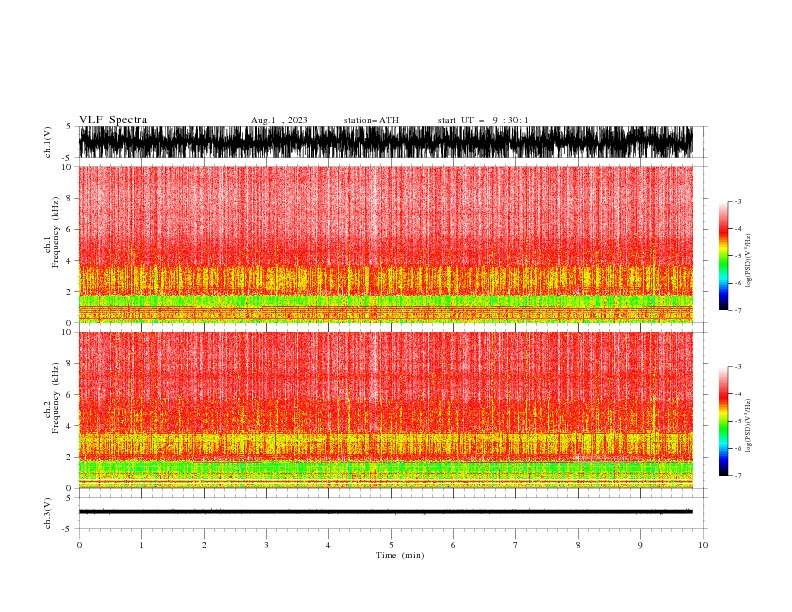792x612 pixels.
Task: Click time axis tick label "2"
Action: point(204,545)
